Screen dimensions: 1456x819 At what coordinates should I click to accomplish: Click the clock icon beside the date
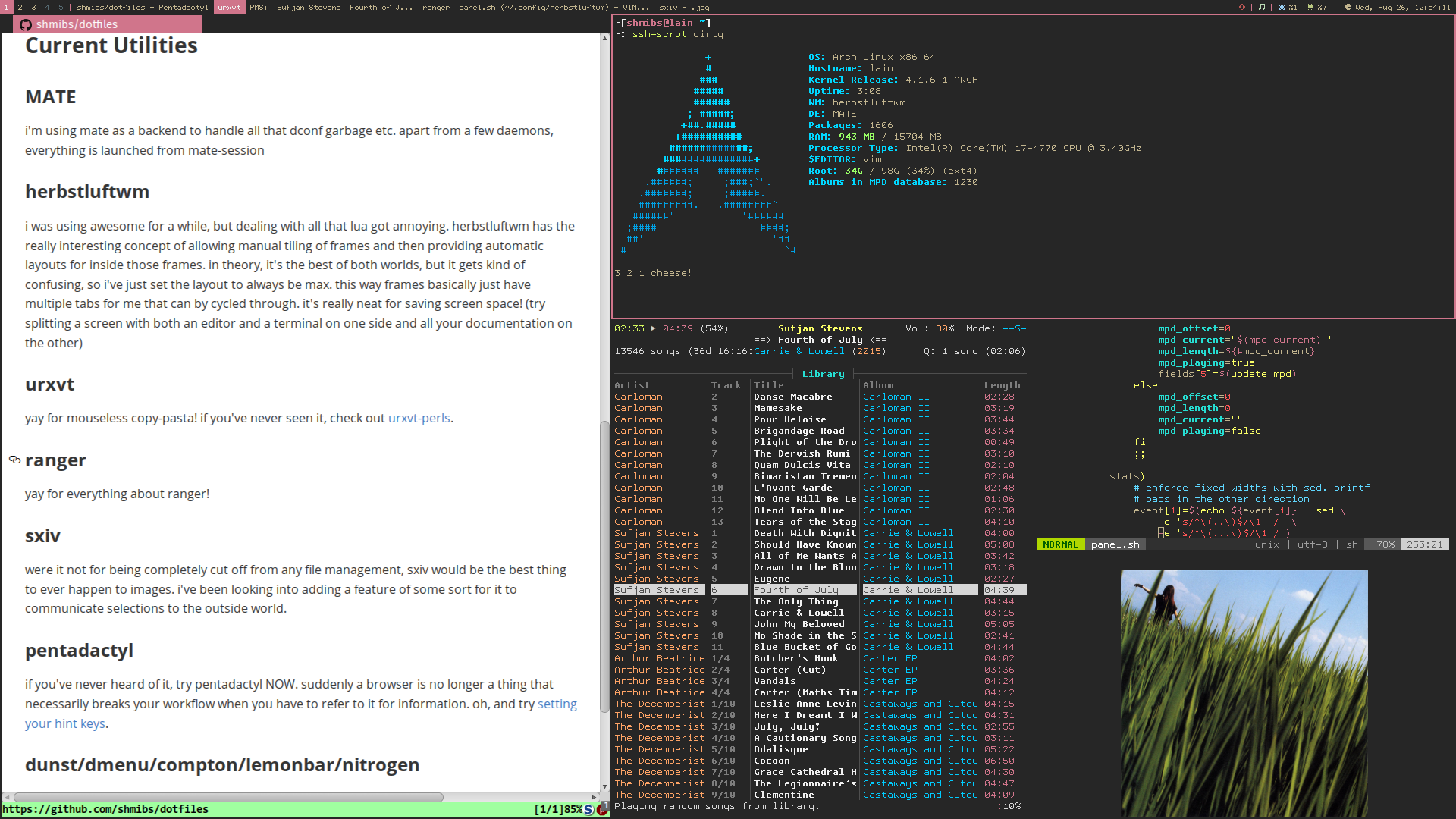point(1348,7)
